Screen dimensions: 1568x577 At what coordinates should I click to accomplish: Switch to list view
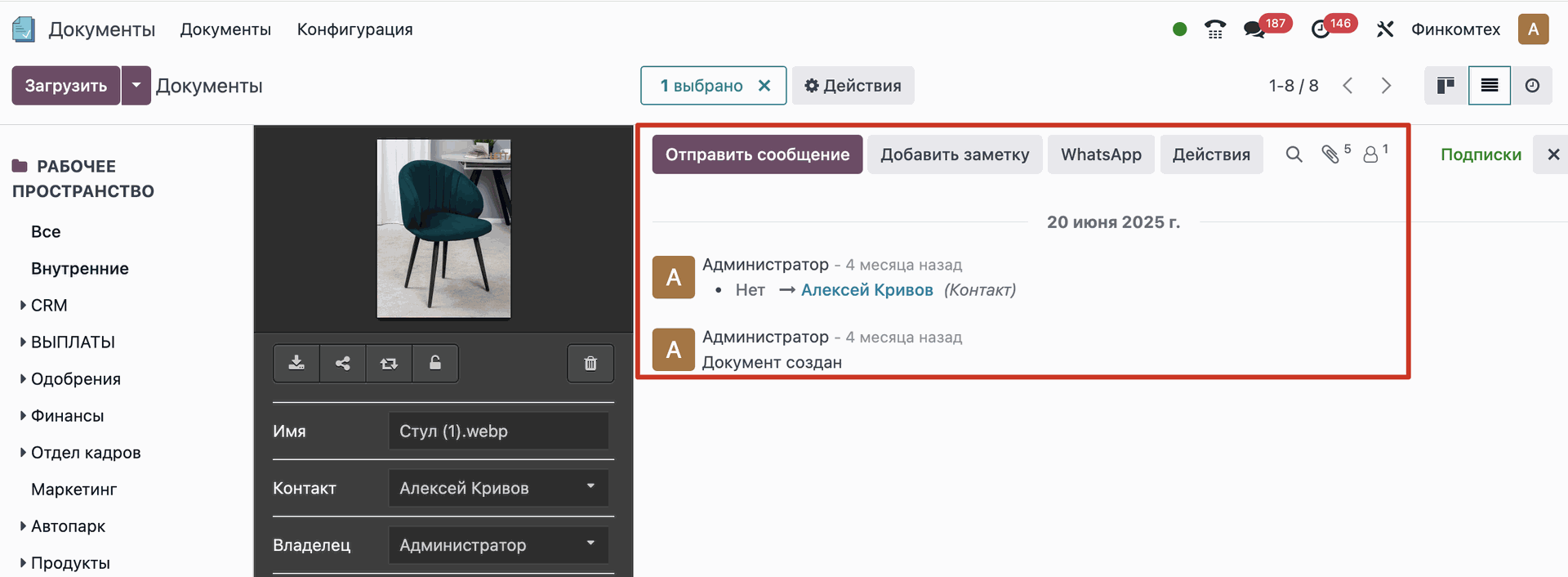1490,86
